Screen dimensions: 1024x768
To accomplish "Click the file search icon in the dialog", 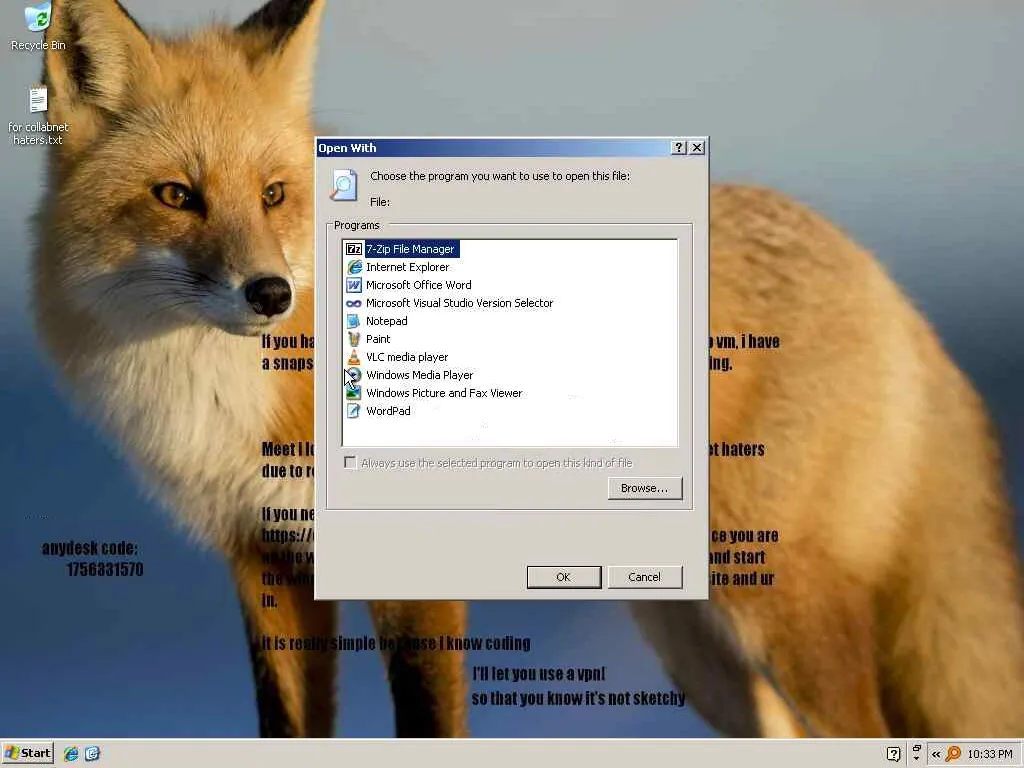I will click(x=344, y=185).
